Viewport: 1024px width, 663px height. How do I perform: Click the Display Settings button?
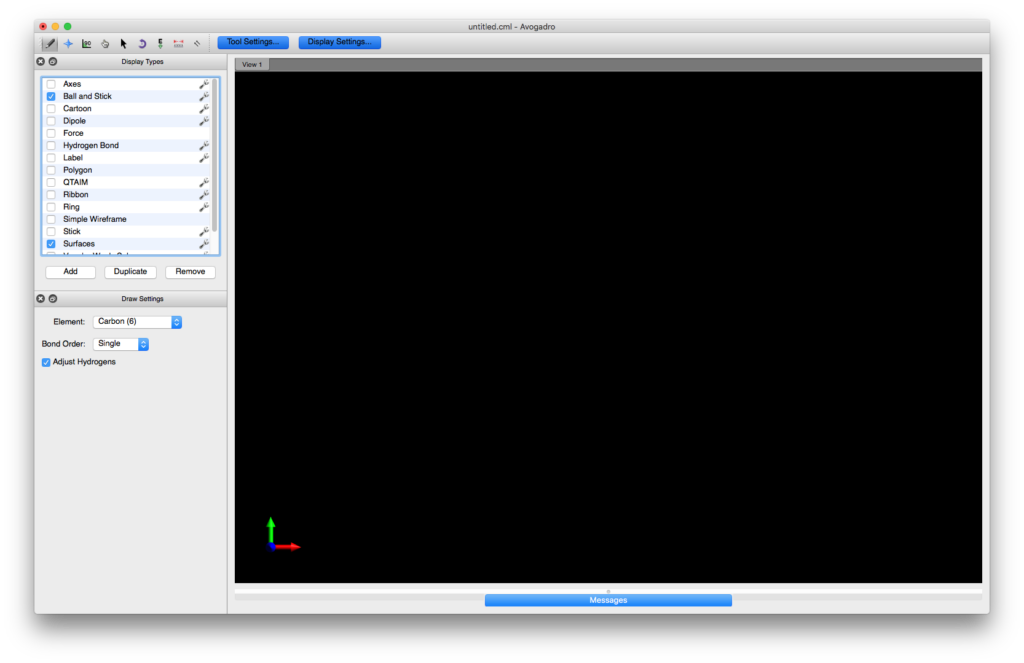tap(339, 42)
